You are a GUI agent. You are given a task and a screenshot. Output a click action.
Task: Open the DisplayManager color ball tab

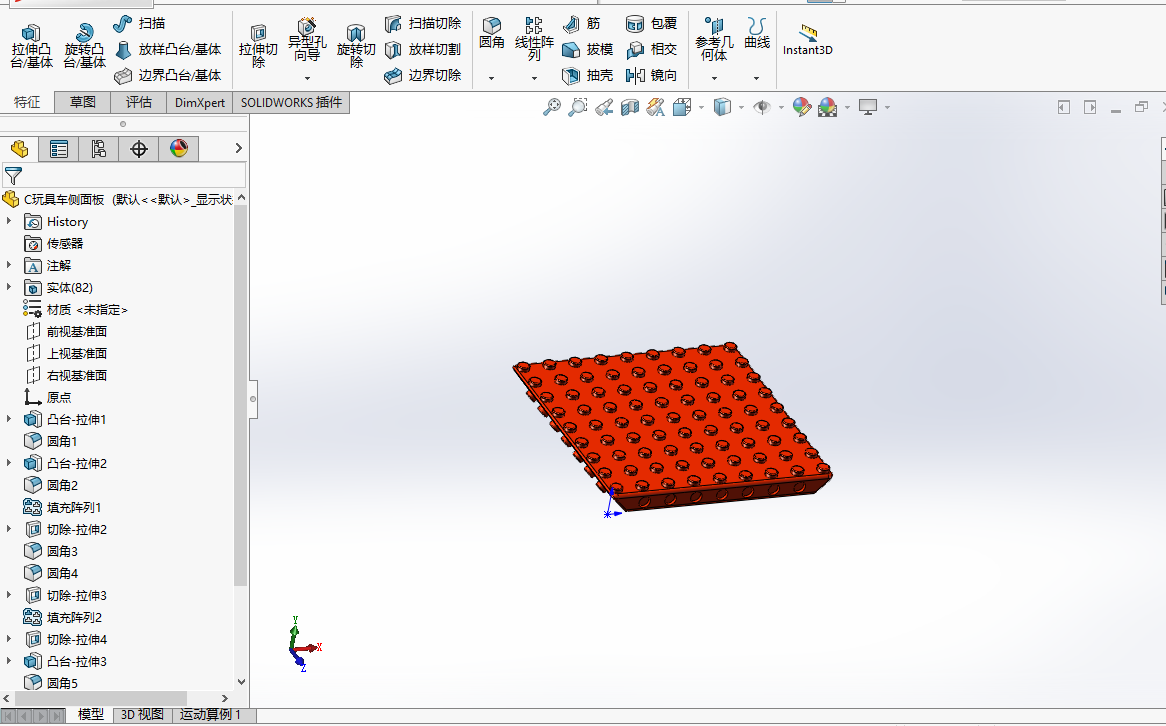[179, 149]
